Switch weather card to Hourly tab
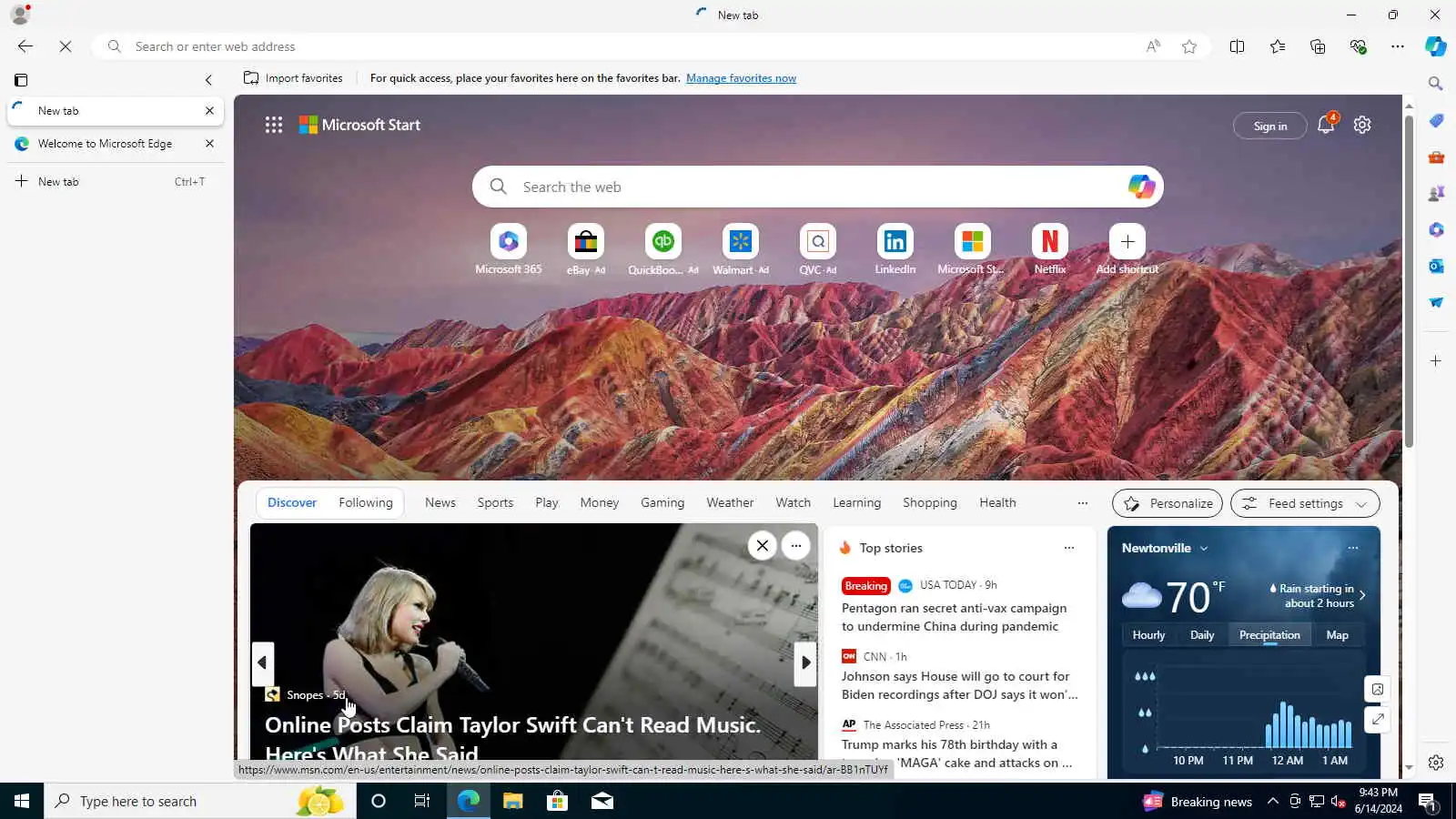The height and width of the screenshot is (819, 1456). tap(1148, 635)
